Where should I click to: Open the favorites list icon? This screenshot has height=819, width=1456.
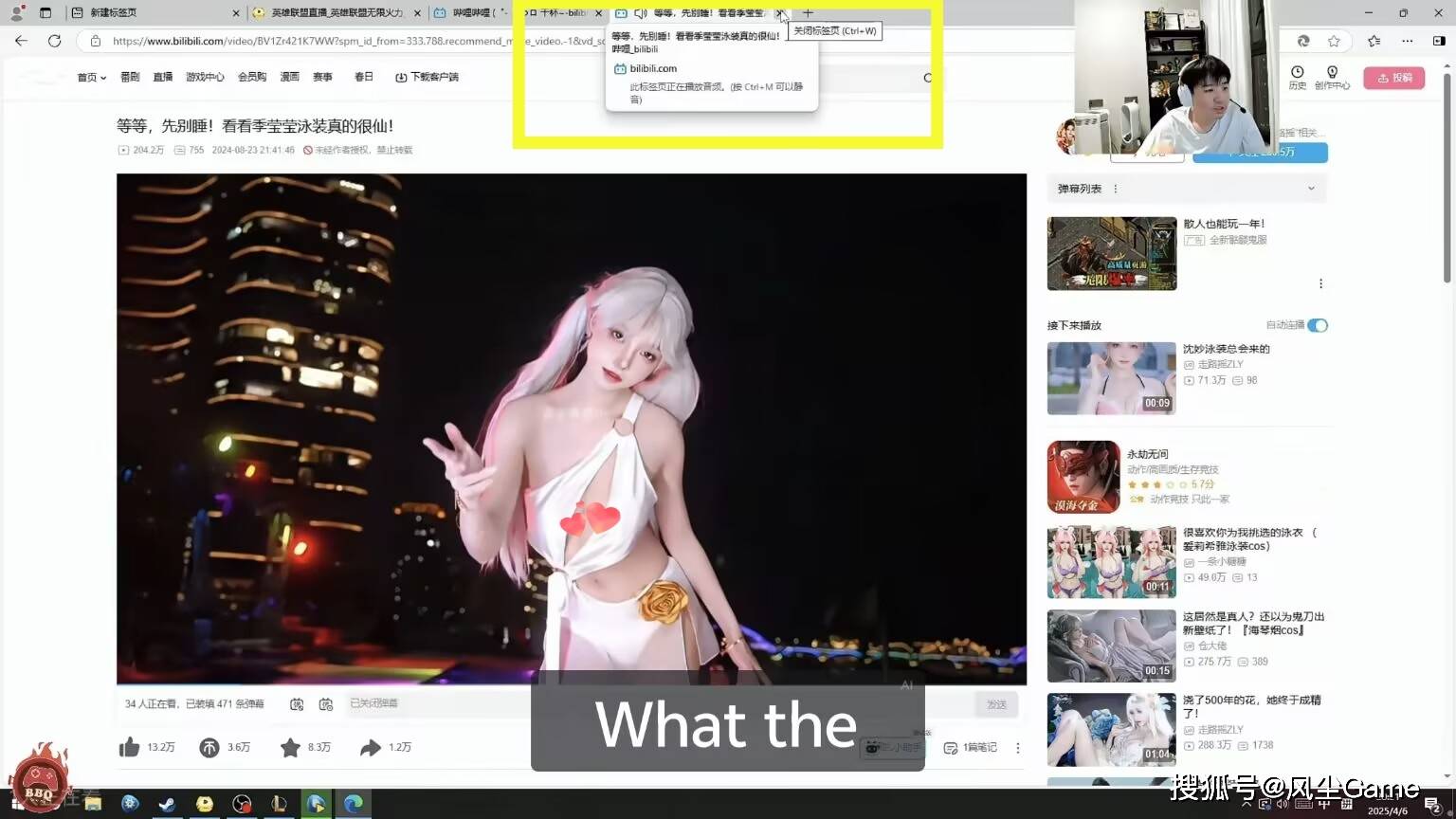(1374, 41)
